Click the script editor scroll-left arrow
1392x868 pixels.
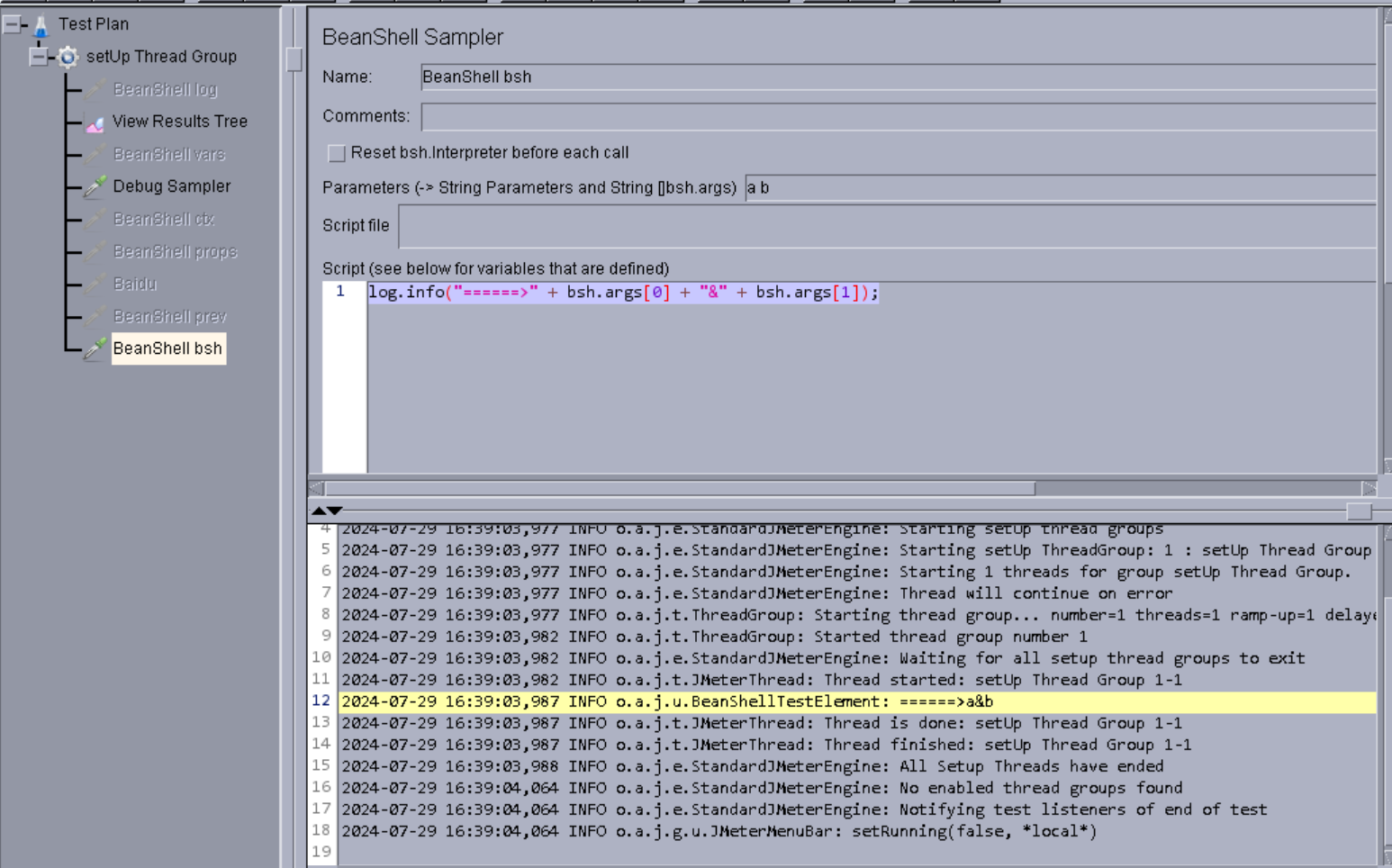pyautogui.click(x=316, y=488)
